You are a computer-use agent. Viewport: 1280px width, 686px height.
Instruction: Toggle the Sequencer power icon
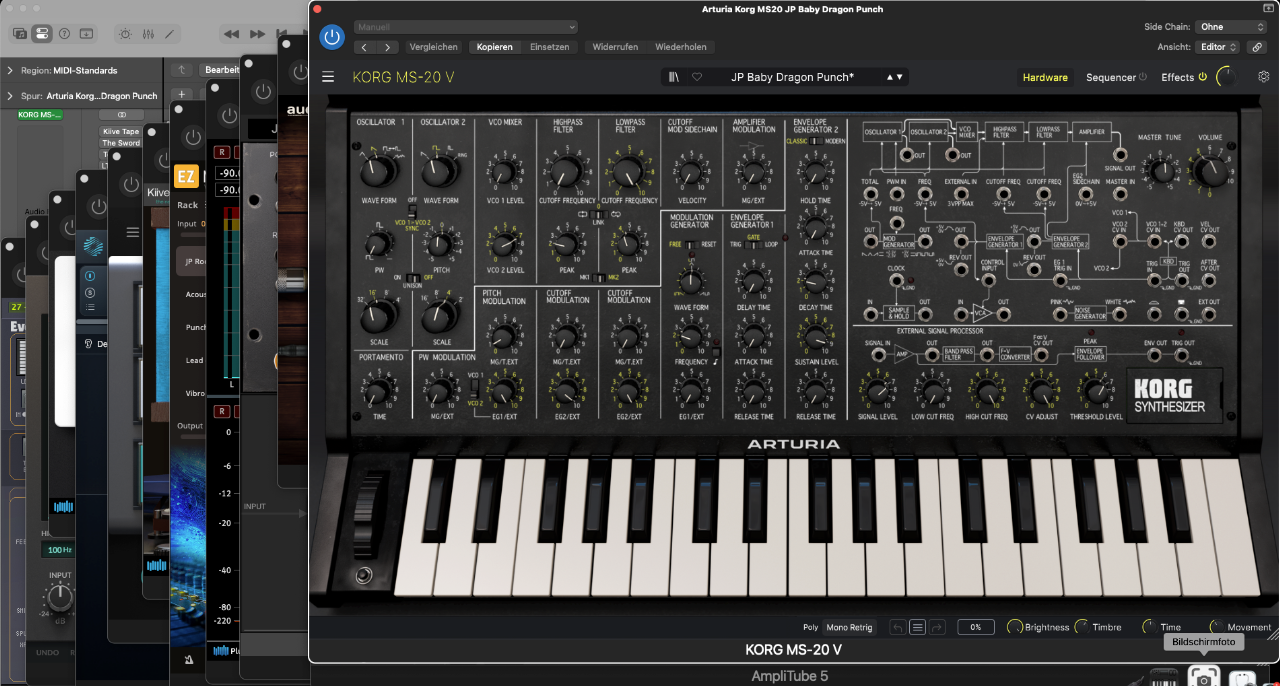click(x=1143, y=77)
